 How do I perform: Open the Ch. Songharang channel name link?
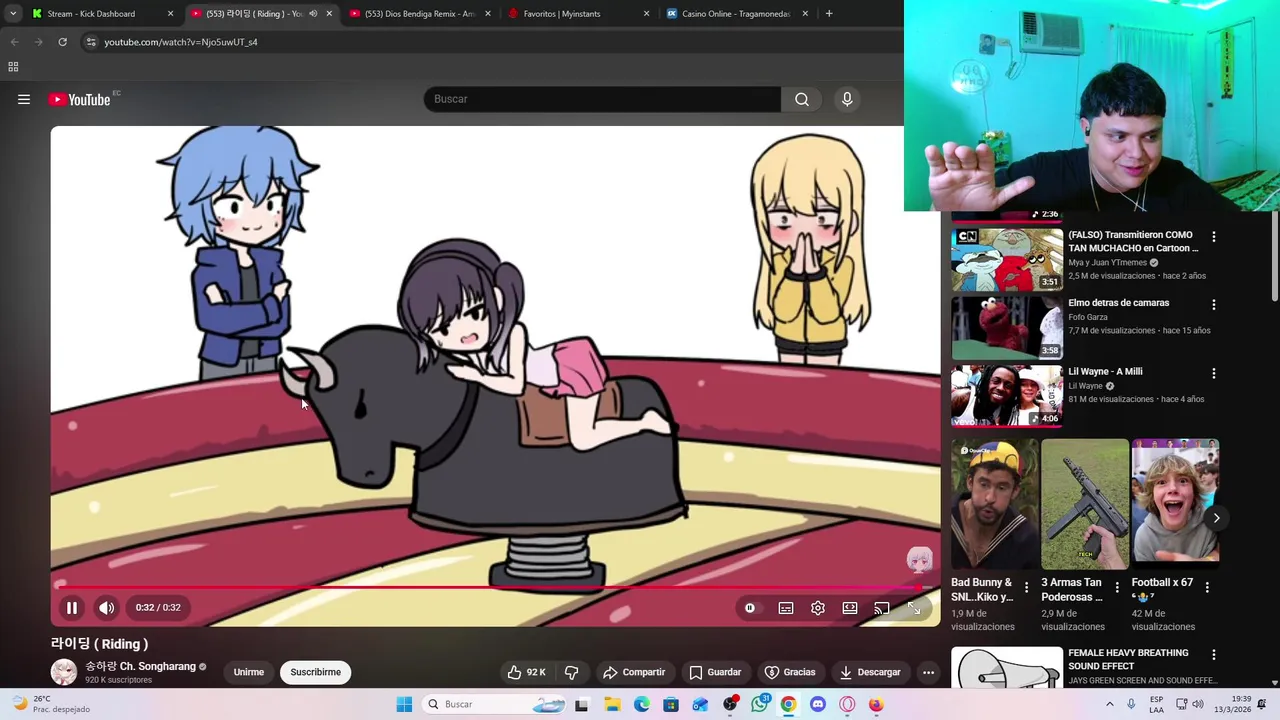140,666
